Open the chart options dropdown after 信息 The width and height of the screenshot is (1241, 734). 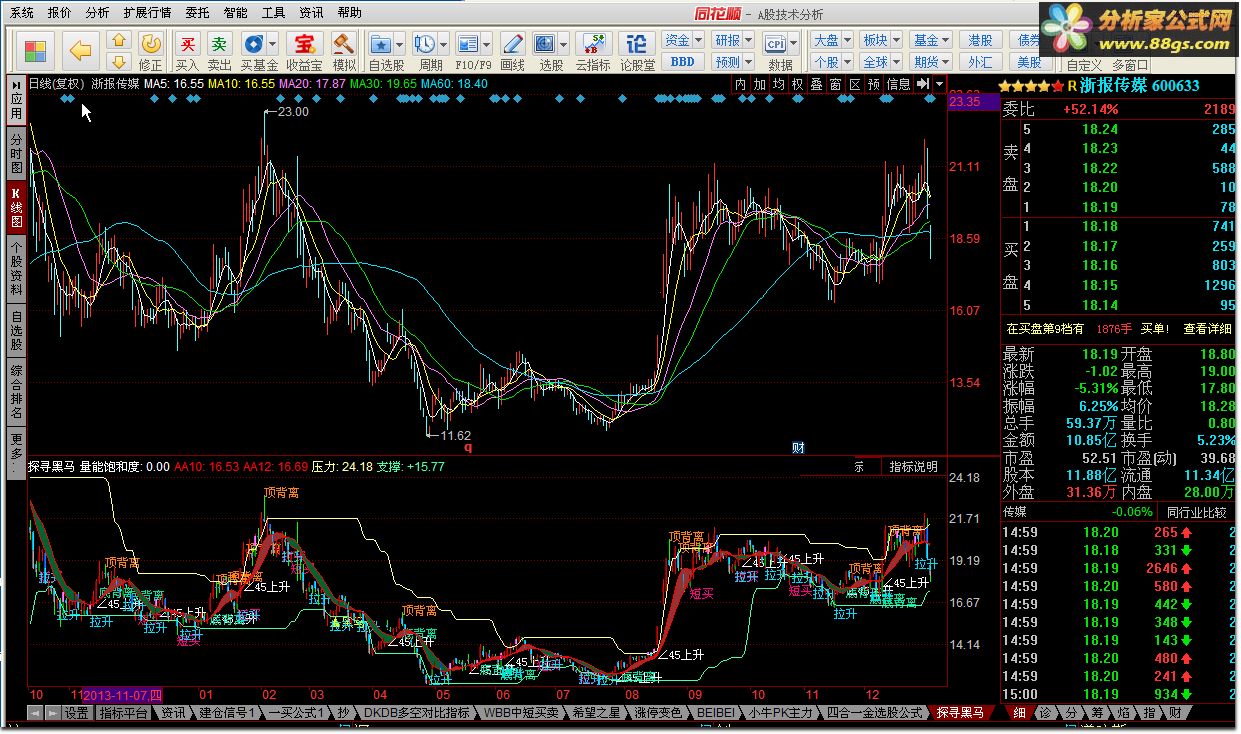click(939, 84)
